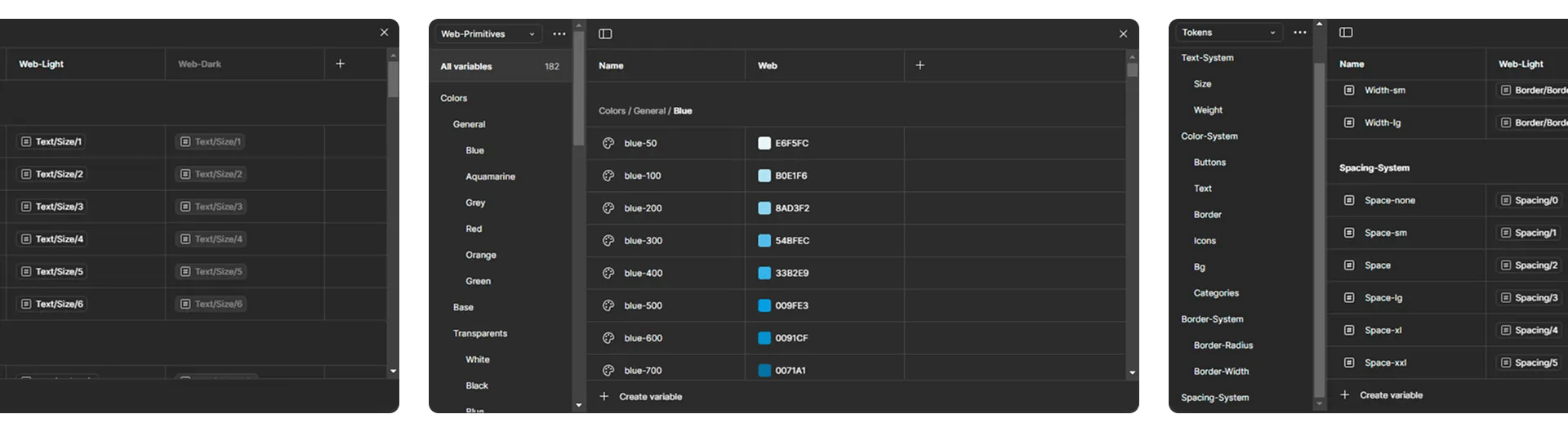Select Border-Radius under Border-System
Viewport: 1568px width, 432px height.
click(1223, 345)
